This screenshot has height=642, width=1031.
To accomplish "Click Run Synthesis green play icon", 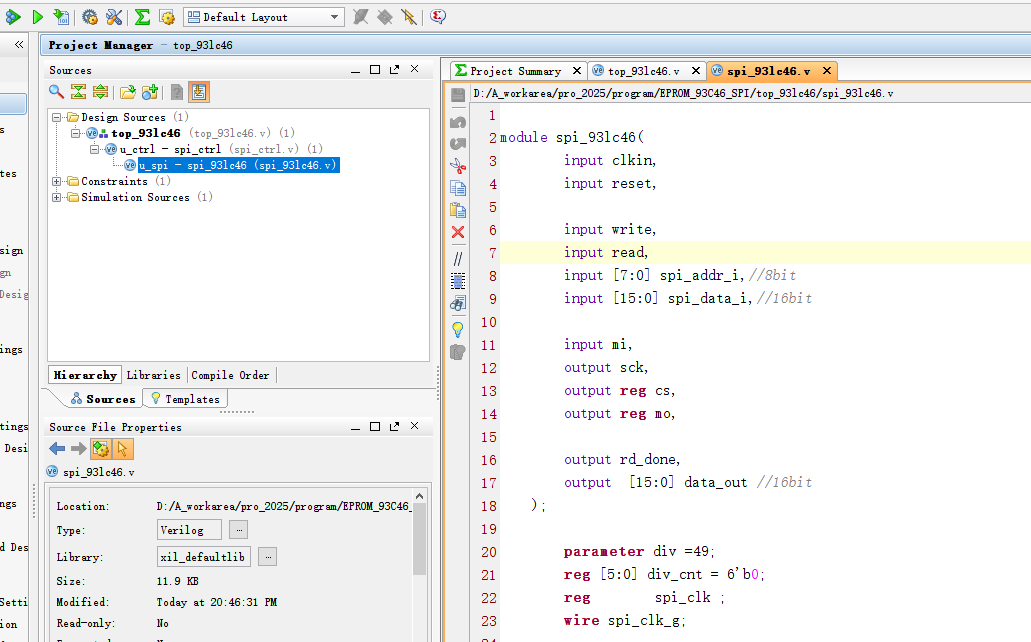I will [x=37, y=17].
